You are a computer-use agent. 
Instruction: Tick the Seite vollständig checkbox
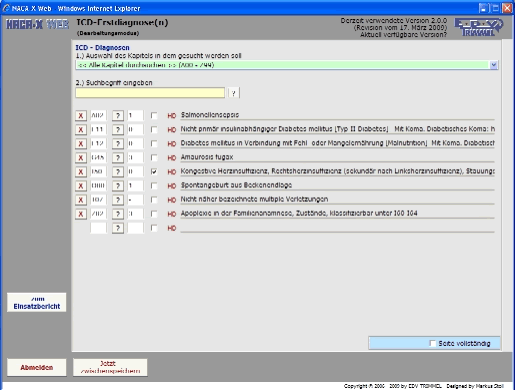pos(432,343)
